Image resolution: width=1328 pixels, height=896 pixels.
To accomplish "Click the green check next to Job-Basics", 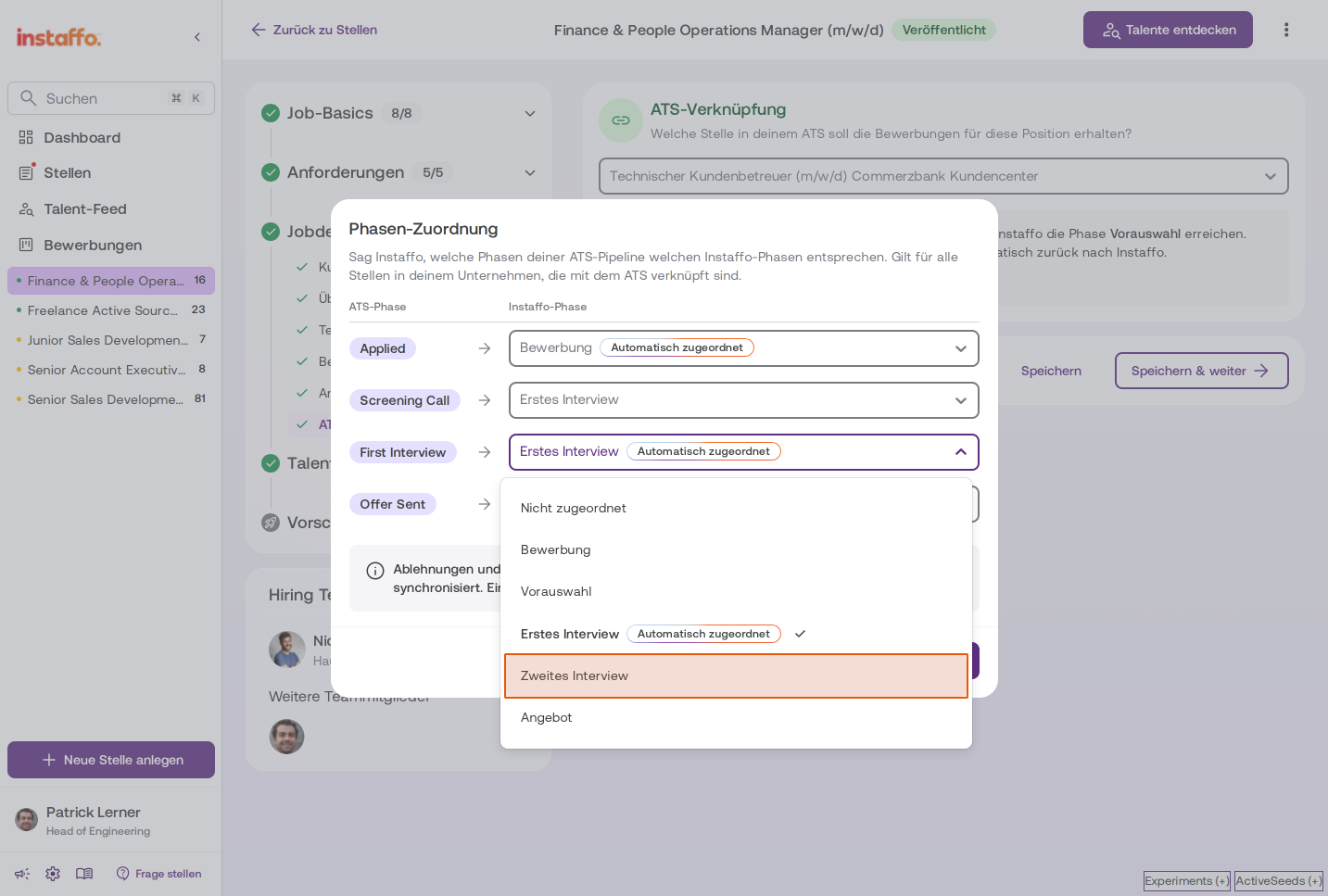I will [271, 113].
